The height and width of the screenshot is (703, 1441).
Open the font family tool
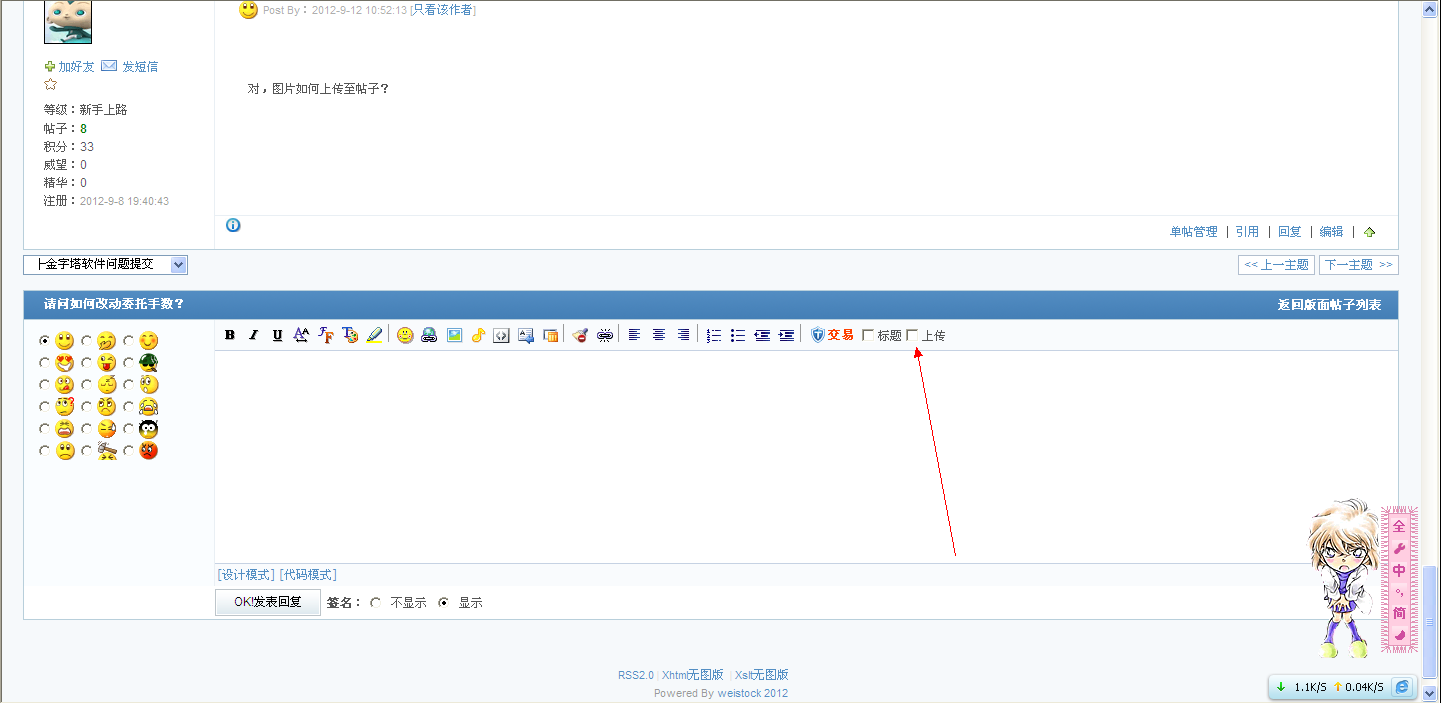tap(326, 335)
